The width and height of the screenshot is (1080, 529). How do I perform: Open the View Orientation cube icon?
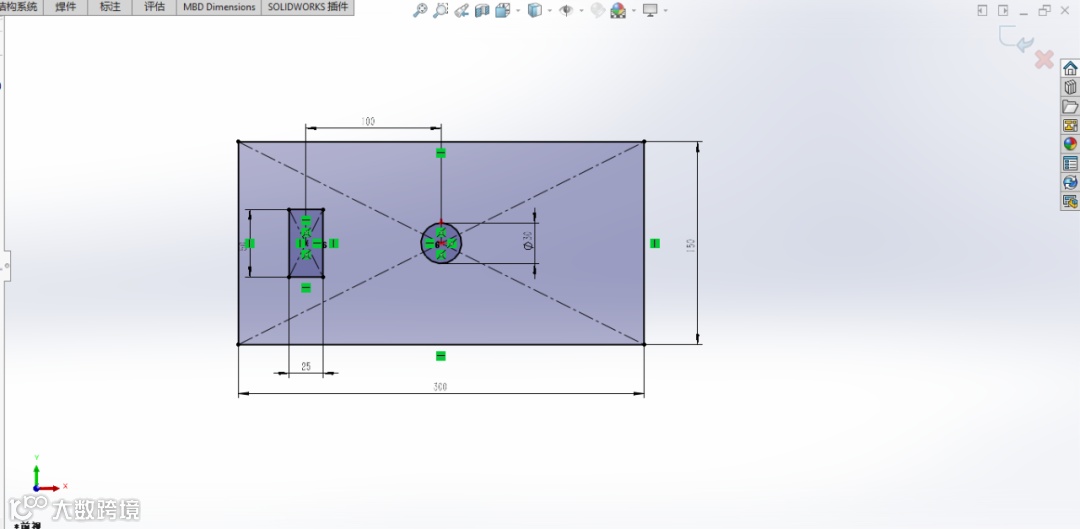503,10
